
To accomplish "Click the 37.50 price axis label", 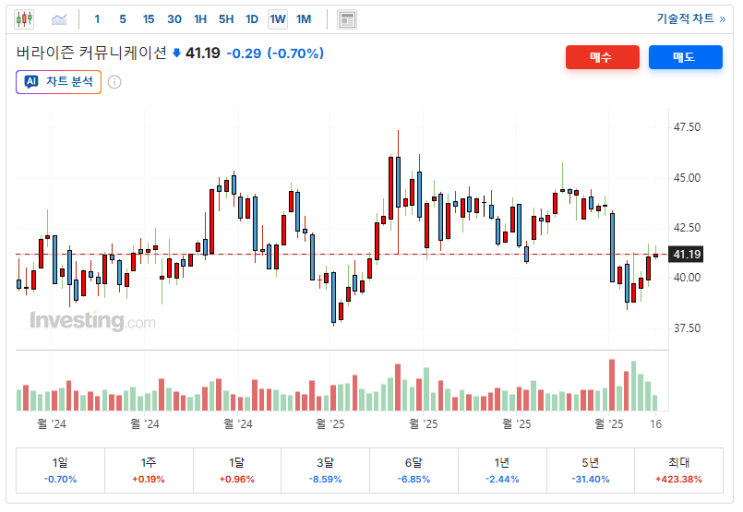I will click(x=687, y=328).
